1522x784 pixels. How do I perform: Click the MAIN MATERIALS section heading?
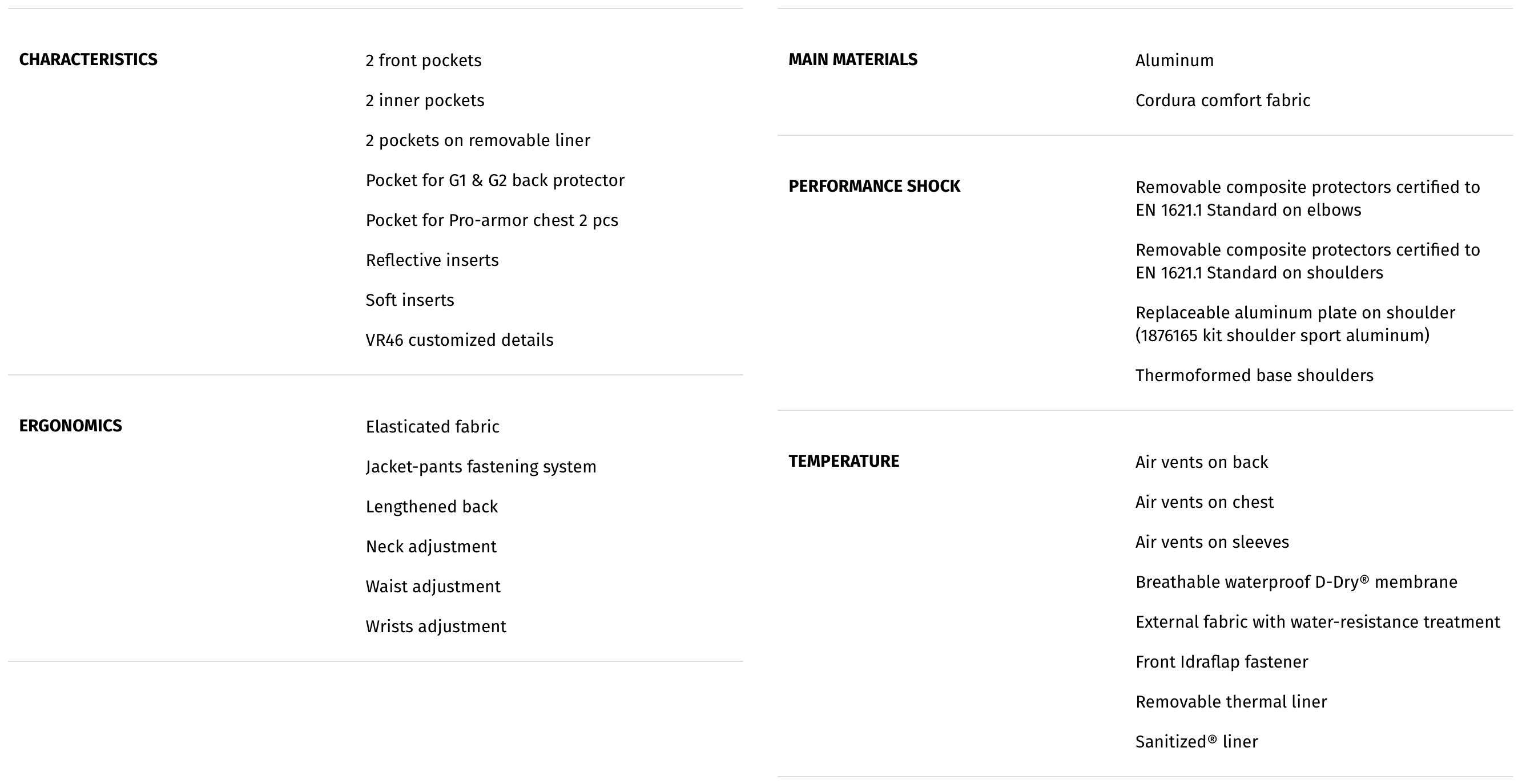point(852,59)
